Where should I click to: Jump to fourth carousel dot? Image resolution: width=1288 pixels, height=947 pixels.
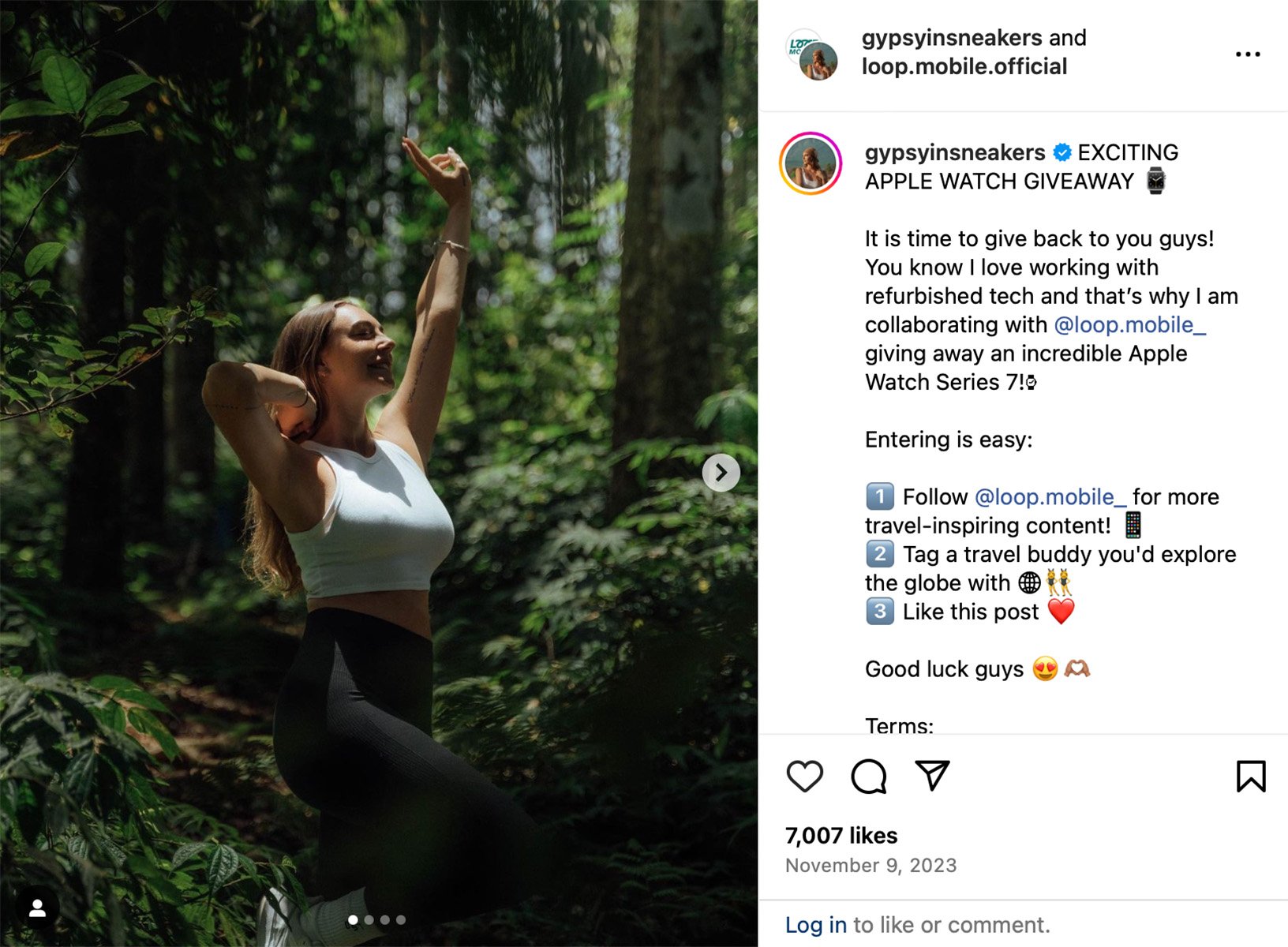[x=401, y=920]
